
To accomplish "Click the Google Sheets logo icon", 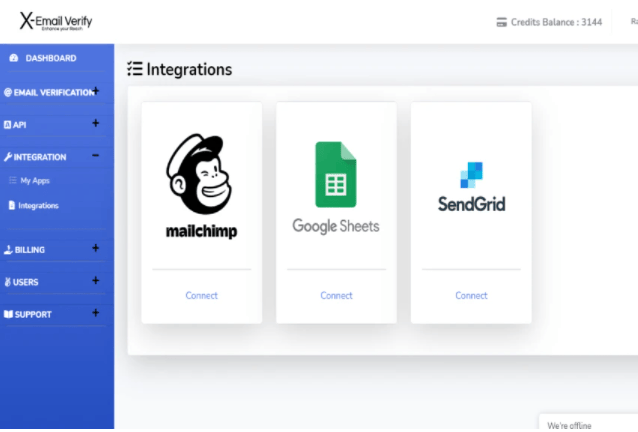I will pyautogui.click(x=336, y=174).
